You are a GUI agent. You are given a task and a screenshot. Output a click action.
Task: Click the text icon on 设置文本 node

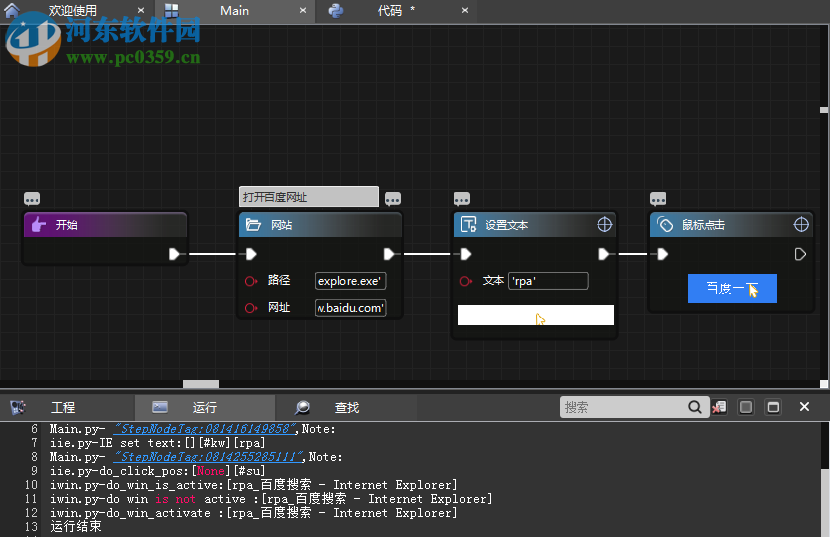[468, 225]
